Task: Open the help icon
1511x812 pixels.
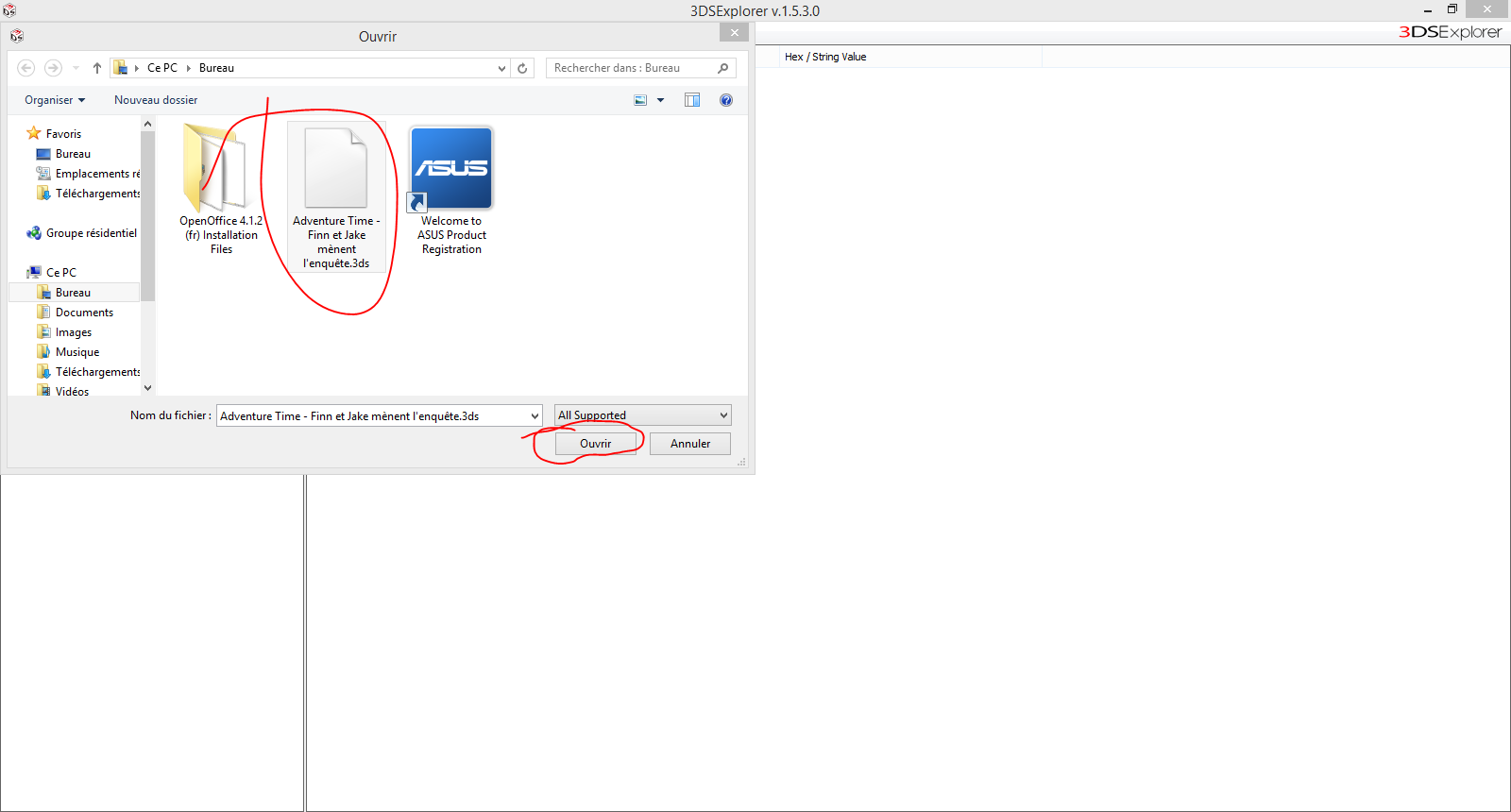Action: (726, 100)
